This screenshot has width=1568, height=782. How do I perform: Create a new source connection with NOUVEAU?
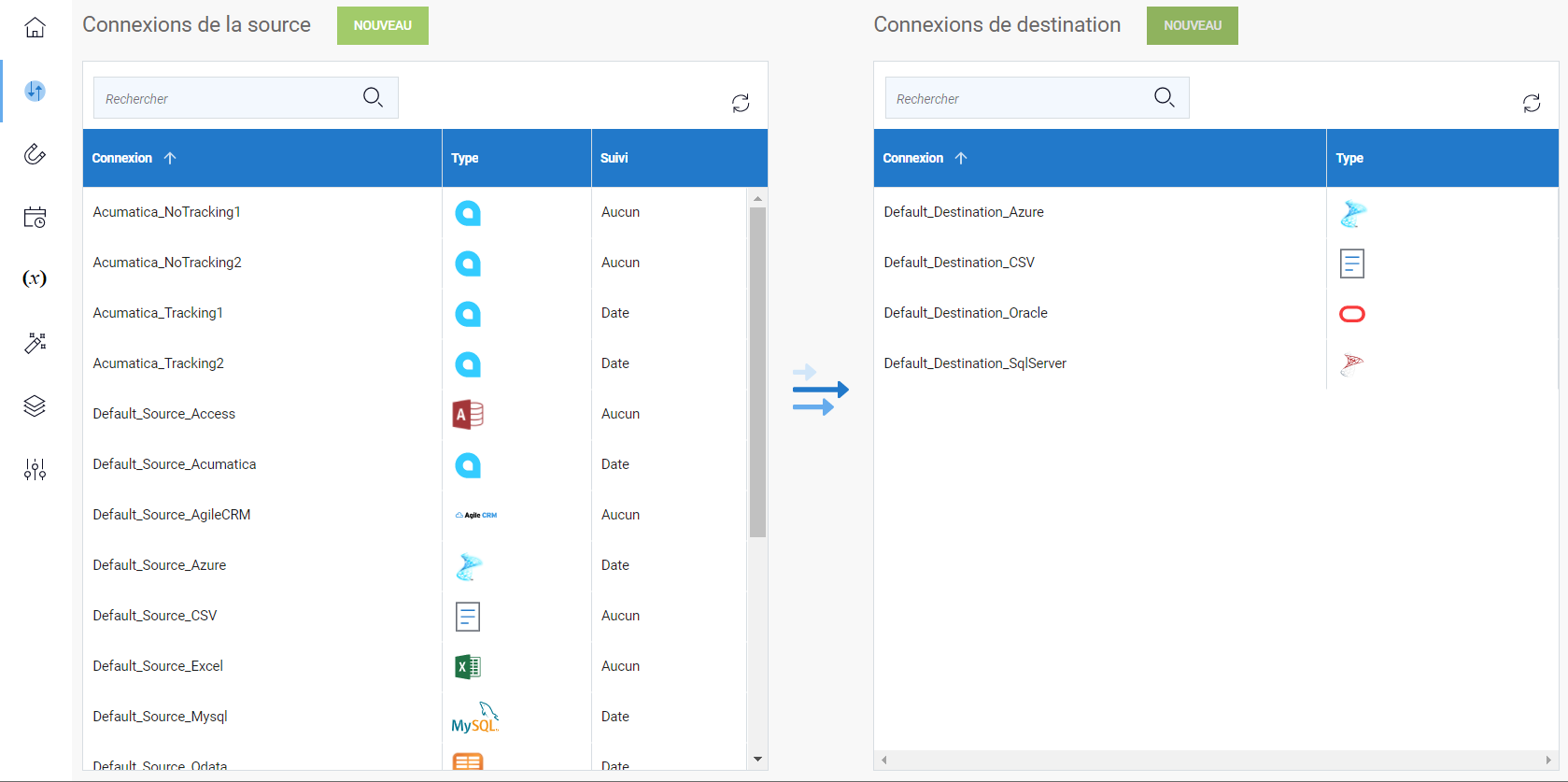coord(382,25)
